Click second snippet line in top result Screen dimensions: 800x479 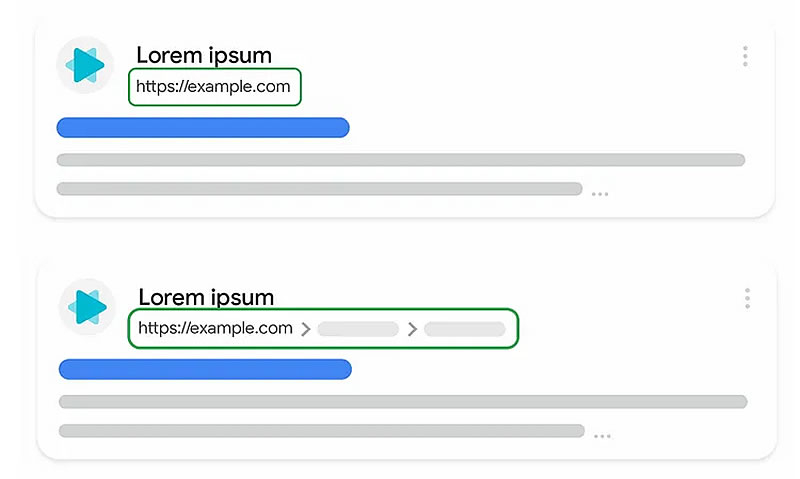pyautogui.click(x=320, y=189)
